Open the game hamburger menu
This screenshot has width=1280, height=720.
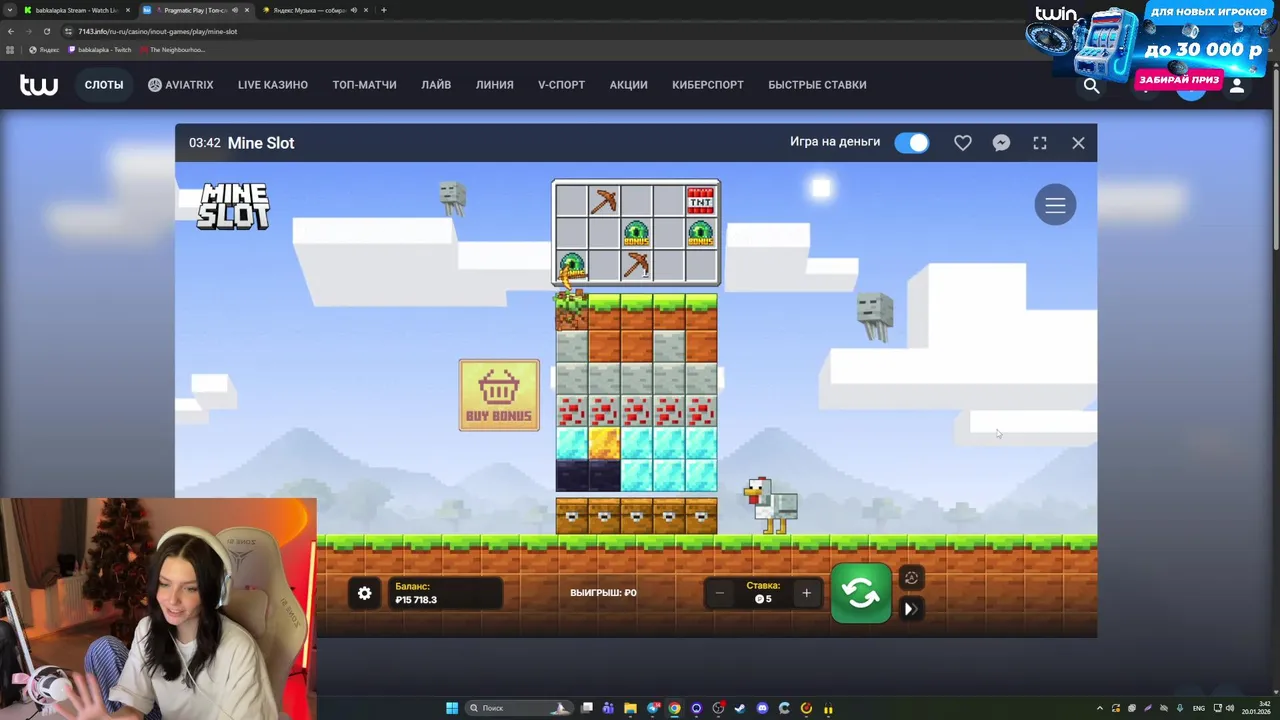click(x=1055, y=205)
